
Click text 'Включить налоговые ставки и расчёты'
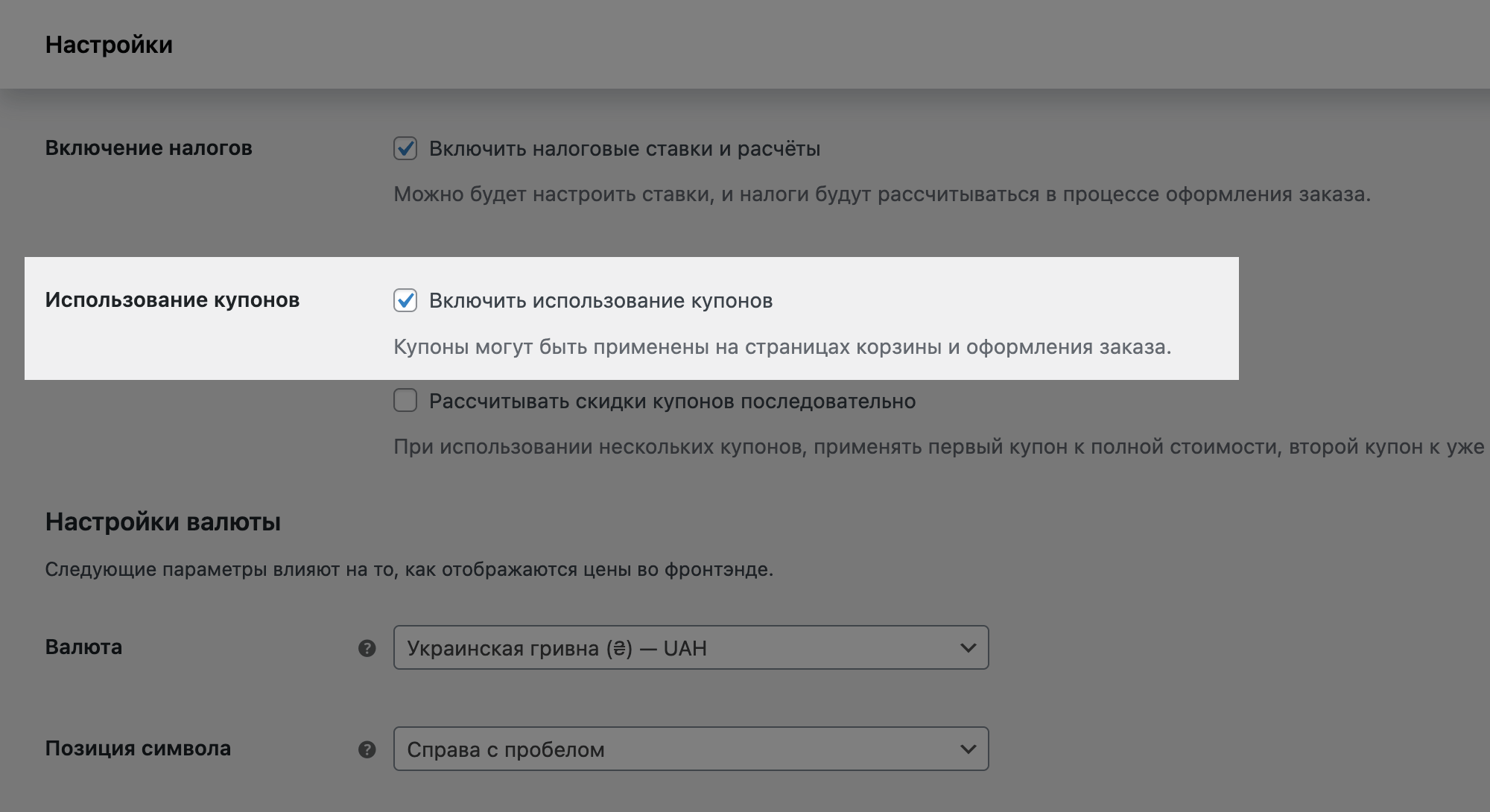[x=624, y=149]
